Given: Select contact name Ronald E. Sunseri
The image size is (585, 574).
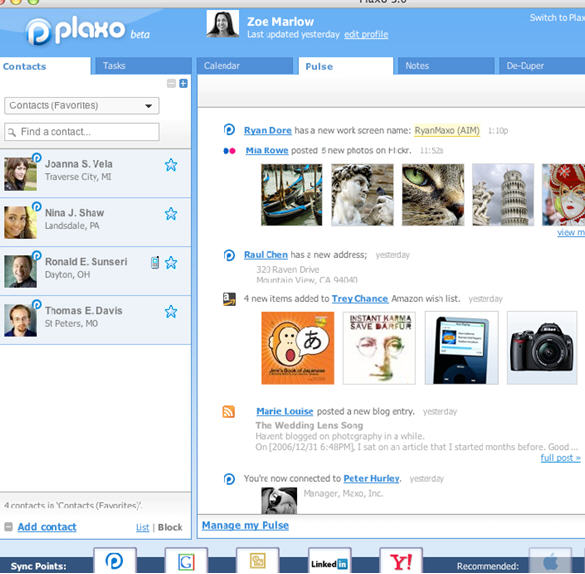Looking at the screenshot, I should tap(86, 262).
